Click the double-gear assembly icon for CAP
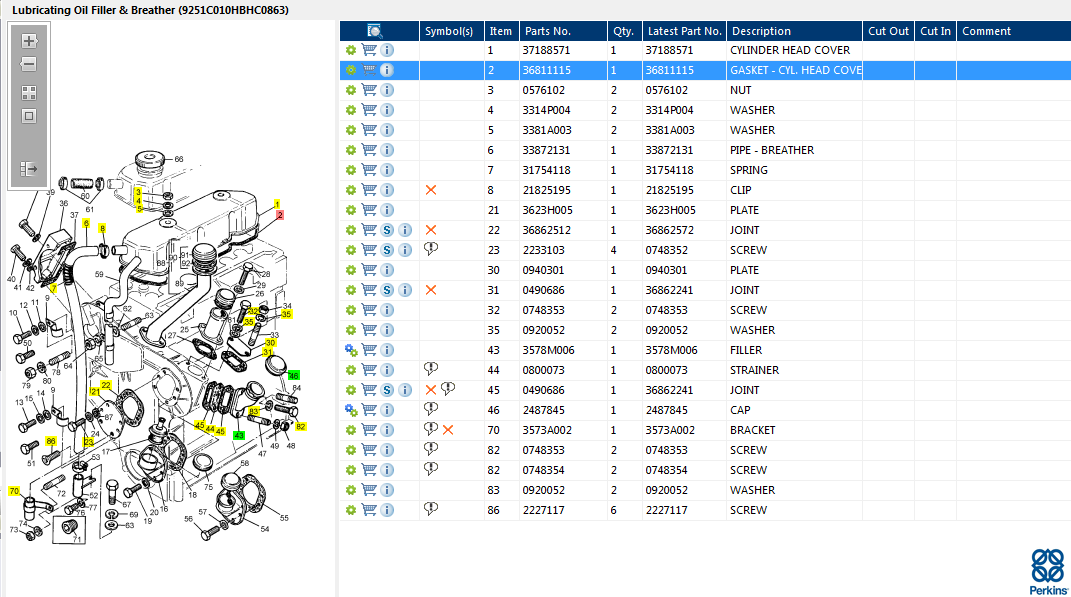The image size is (1071, 597). pos(351,411)
